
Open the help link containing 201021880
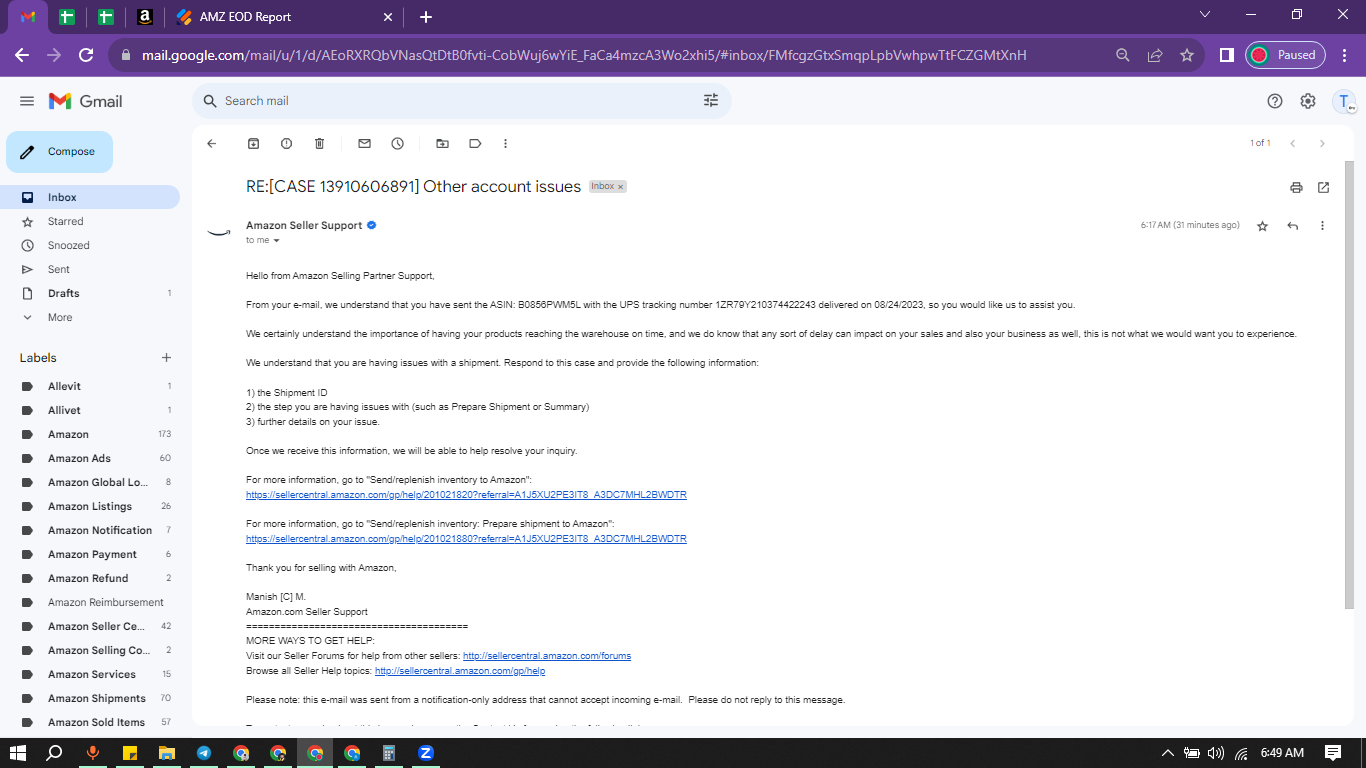click(x=466, y=539)
